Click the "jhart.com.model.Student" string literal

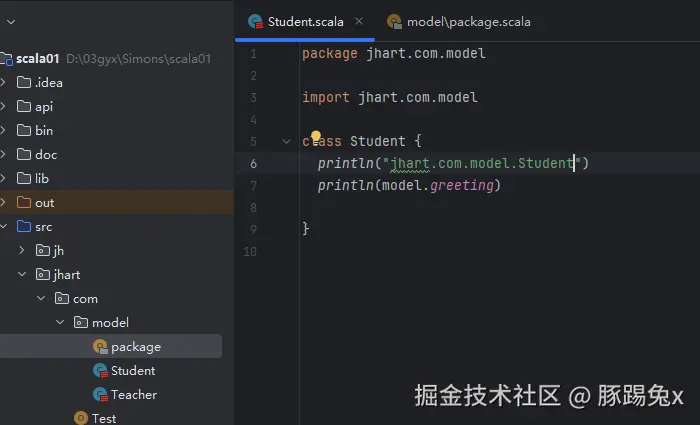[x=482, y=163]
